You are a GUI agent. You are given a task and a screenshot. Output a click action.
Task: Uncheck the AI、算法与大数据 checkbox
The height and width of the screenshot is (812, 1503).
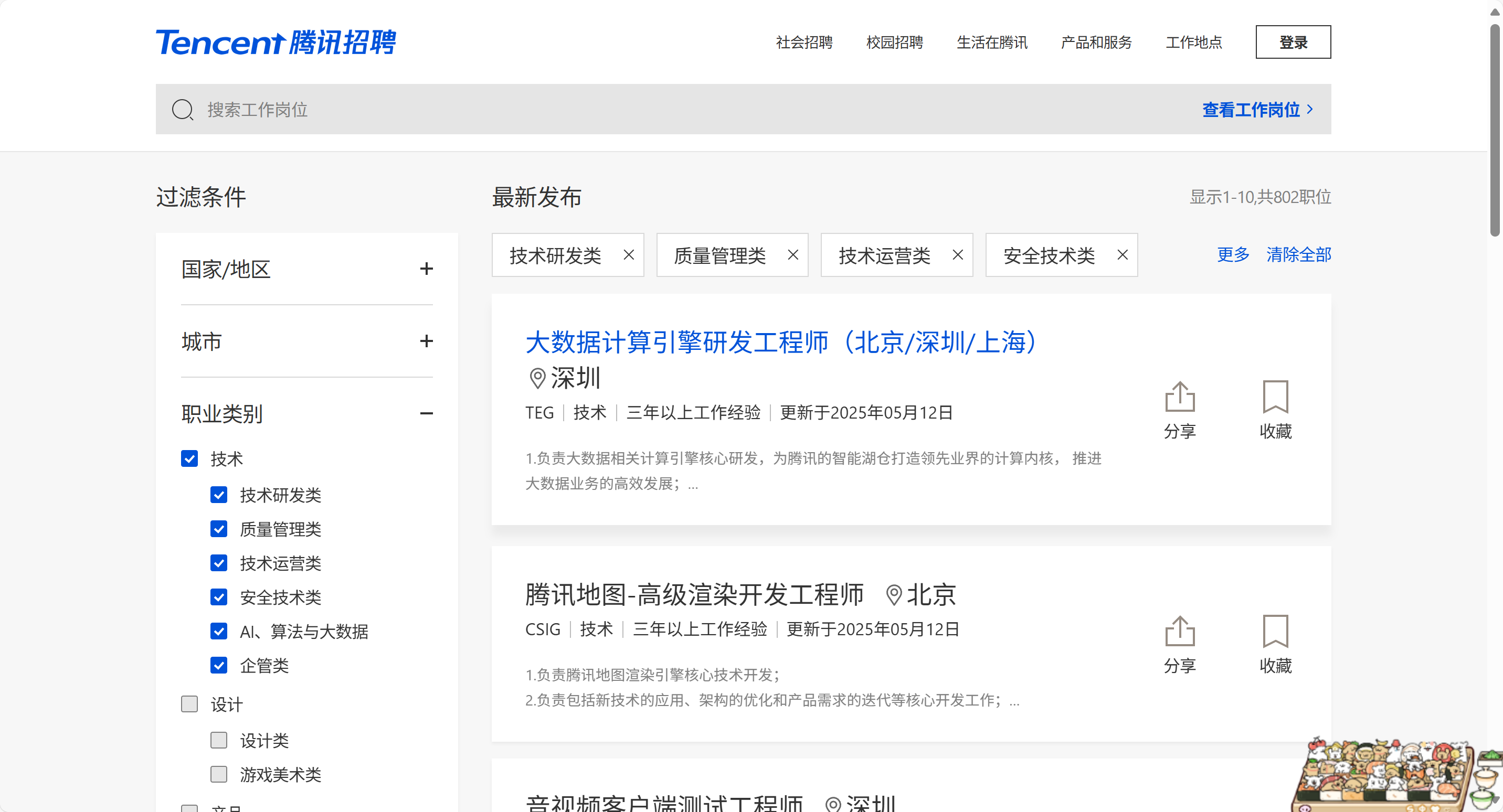[x=219, y=631]
